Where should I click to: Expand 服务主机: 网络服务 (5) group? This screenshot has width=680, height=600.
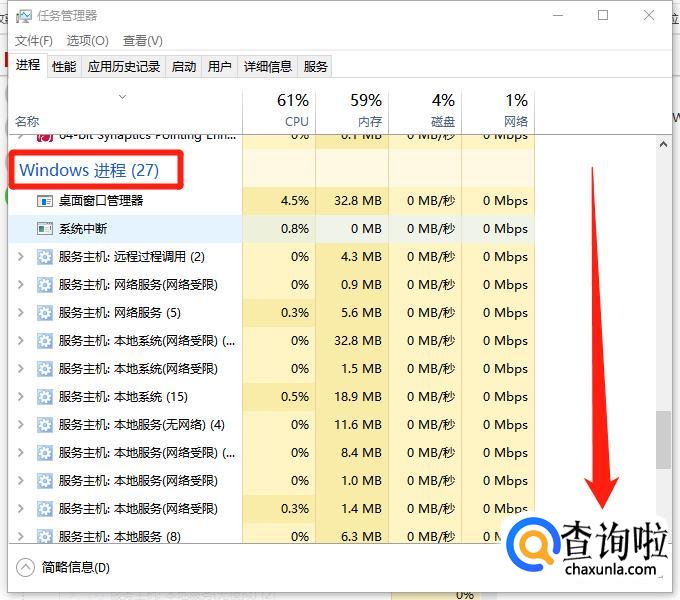coord(20,313)
